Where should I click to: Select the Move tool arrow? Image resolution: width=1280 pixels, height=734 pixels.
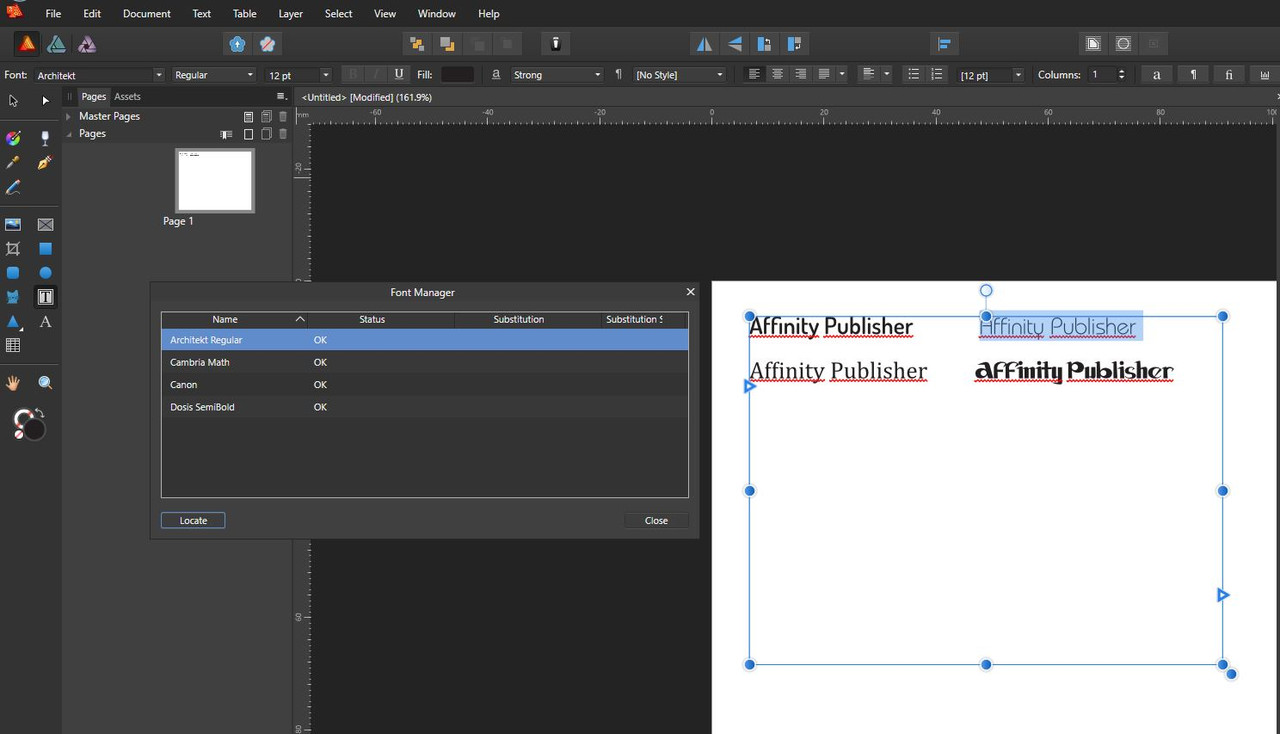pos(13,101)
